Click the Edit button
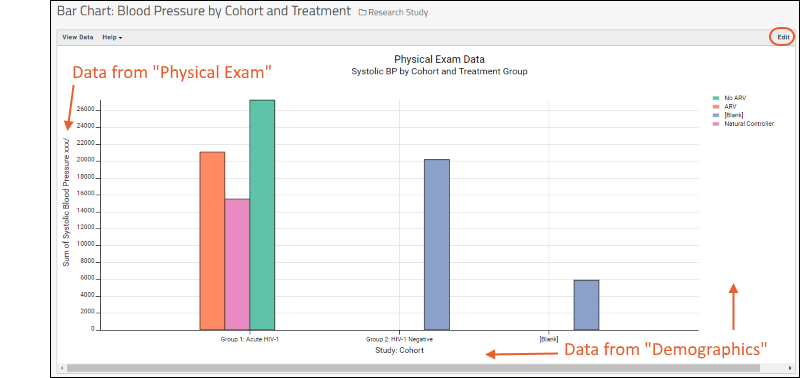This screenshot has height=378, width=800. [x=783, y=37]
